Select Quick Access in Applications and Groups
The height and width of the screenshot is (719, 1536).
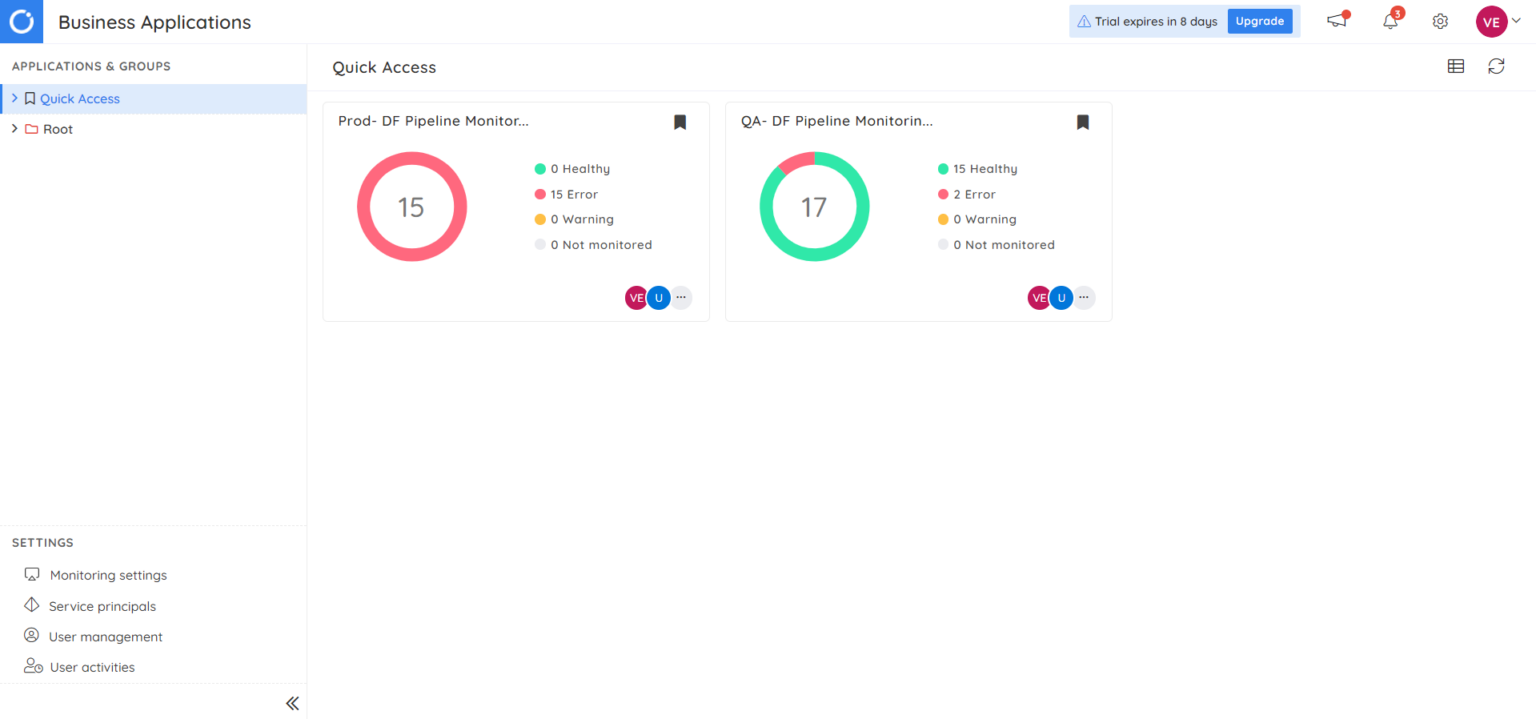tap(82, 98)
